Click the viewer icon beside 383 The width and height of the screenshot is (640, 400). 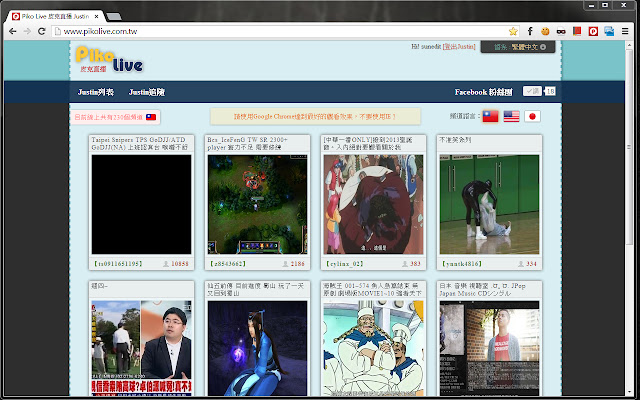coord(404,264)
